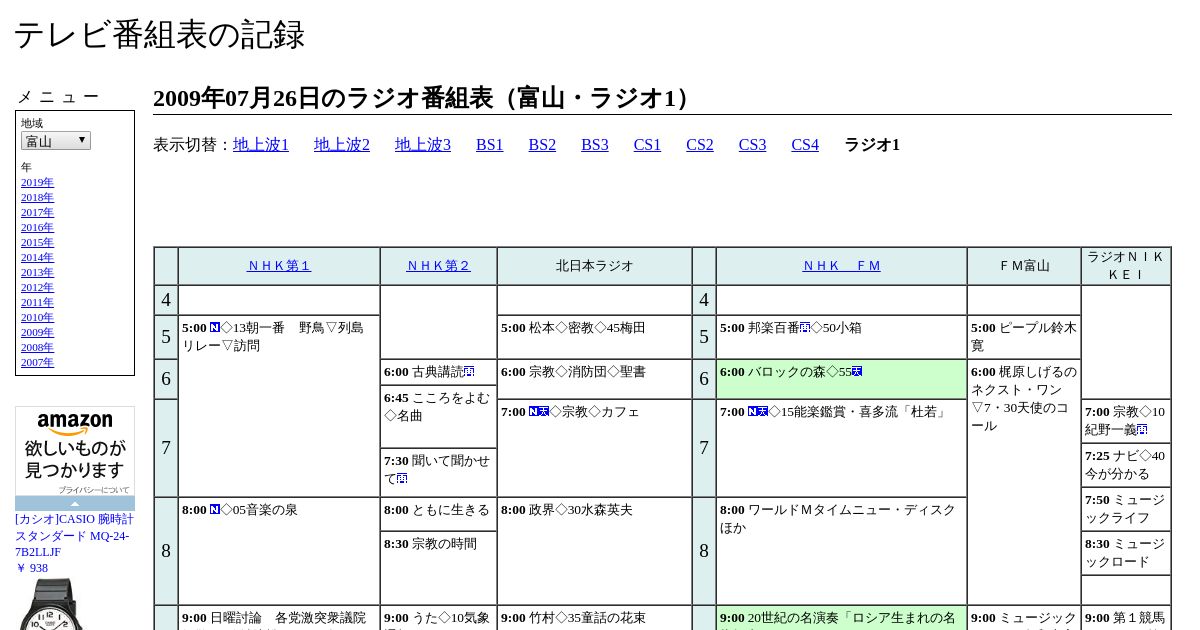Open the 2016年 archive link
Viewport: 1200px width, 630px height.
coord(37,228)
